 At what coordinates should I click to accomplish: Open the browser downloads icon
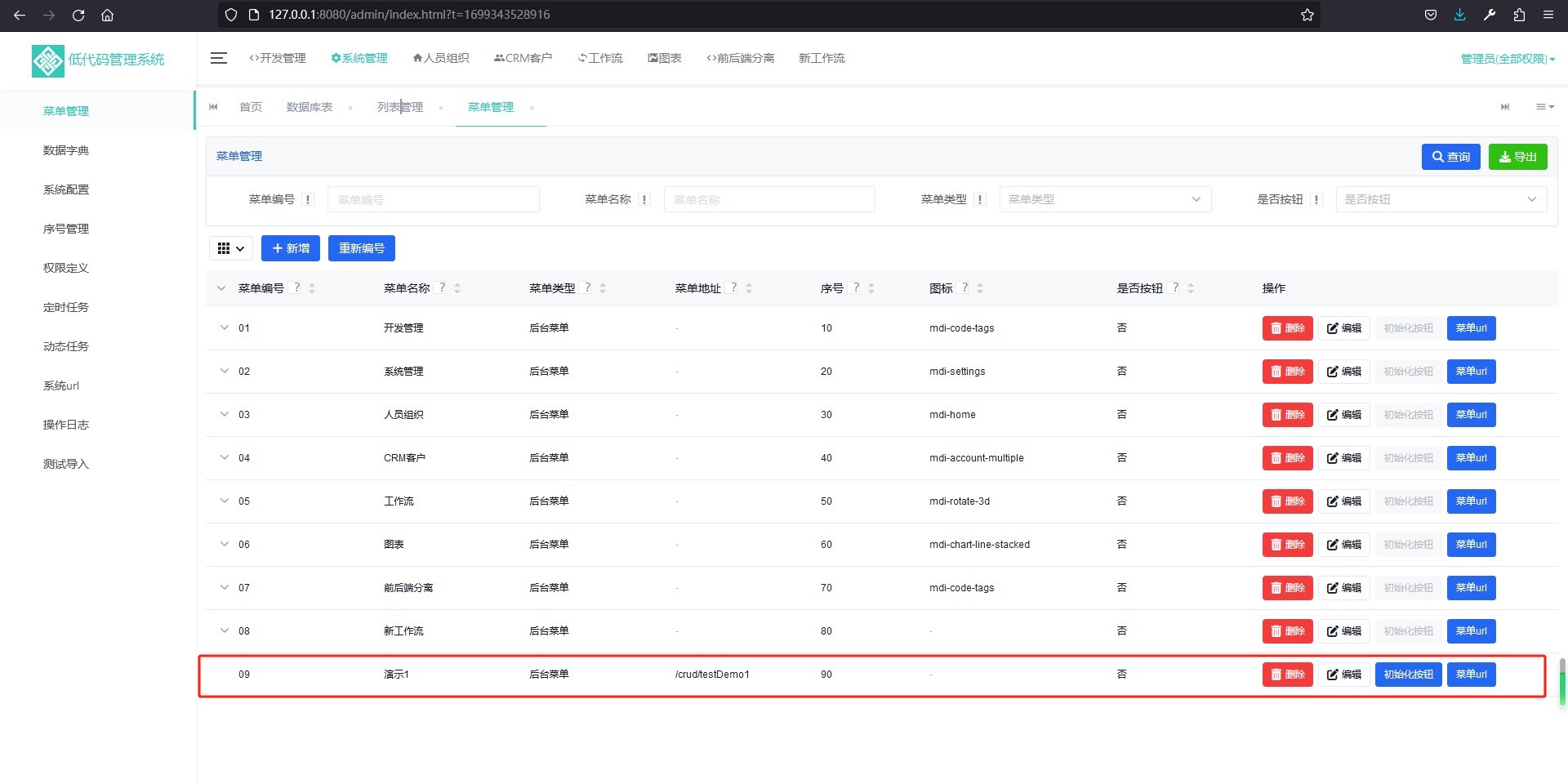pos(1459,15)
